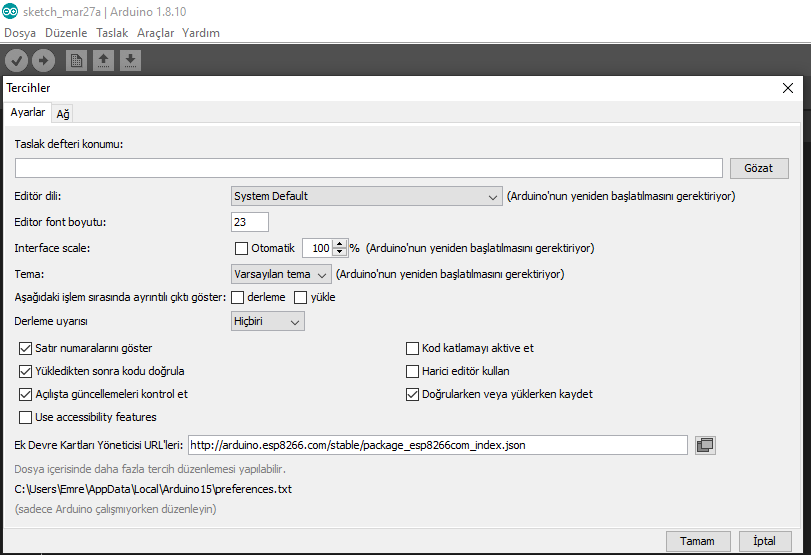Toggle Yükledikten sonra kodu doğrula

click(25, 371)
